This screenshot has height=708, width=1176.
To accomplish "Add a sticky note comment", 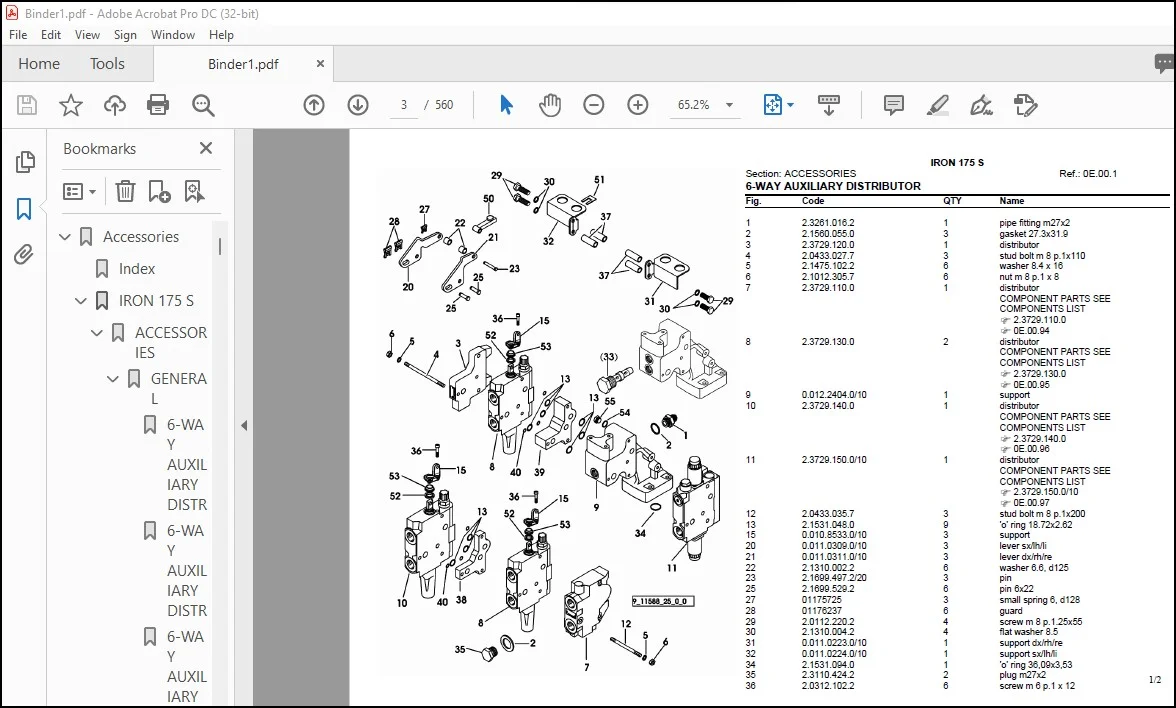I will click(893, 105).
